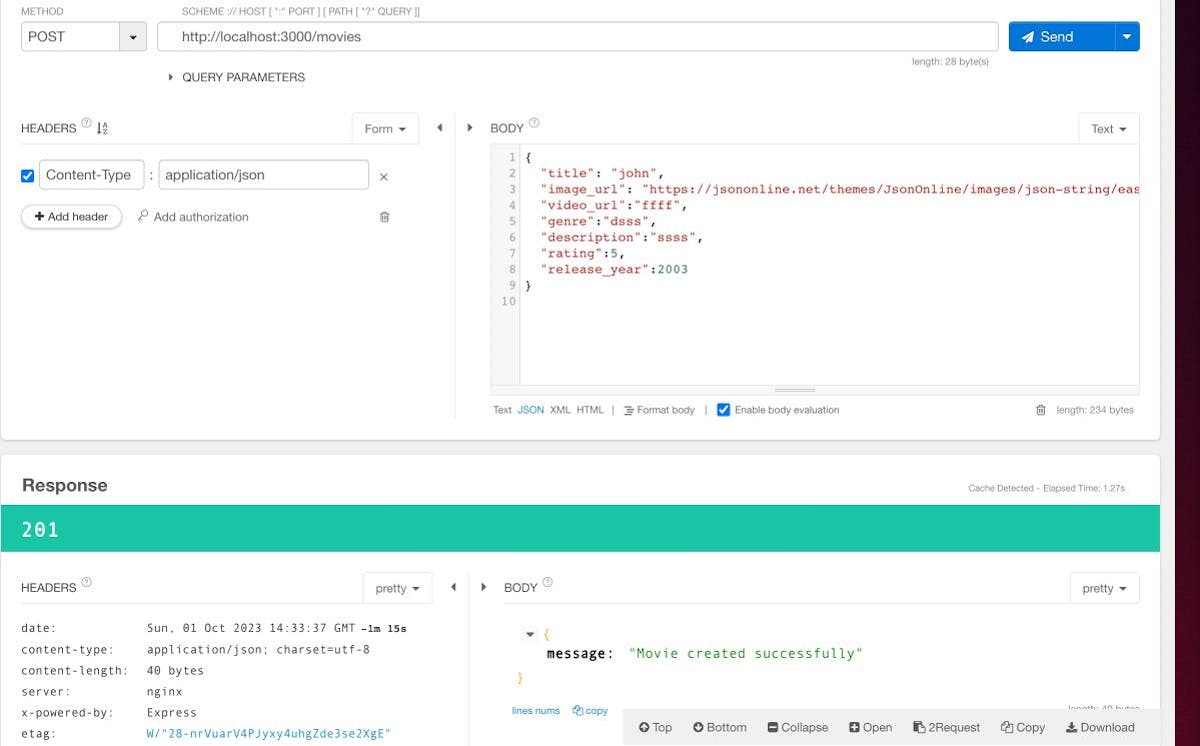Image resolution: width=1200 pixels, height=746 pixels.
Task: Click the trash icon below request body
Action: pos(1040,410)
